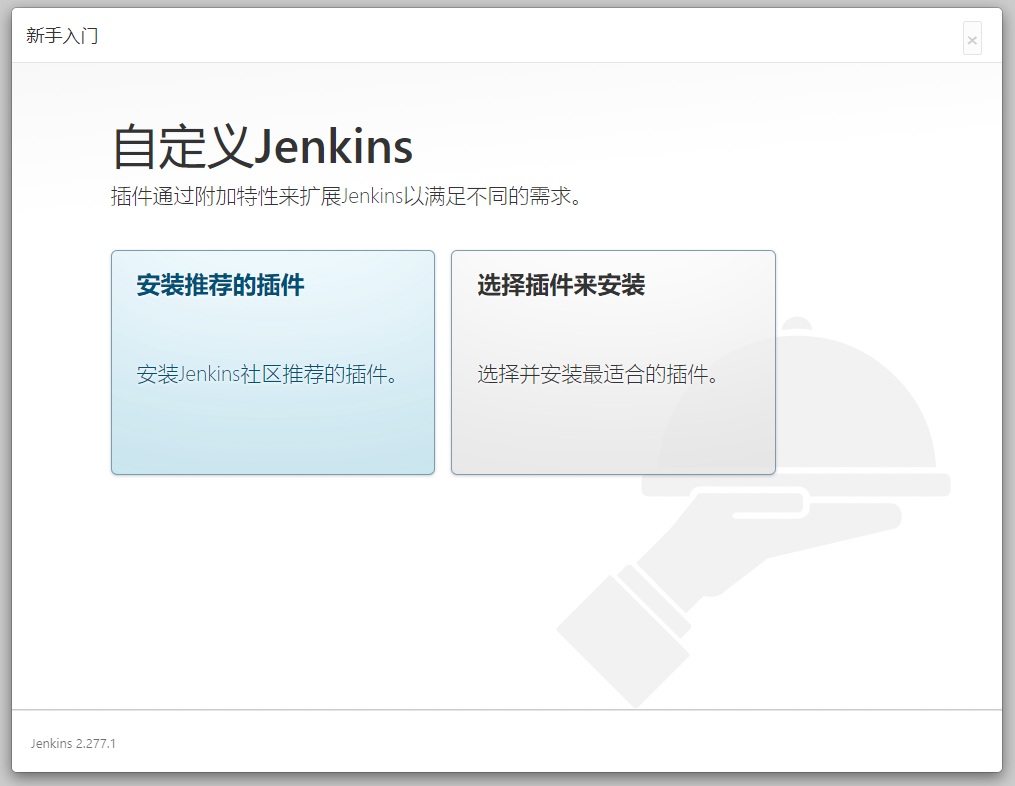Dismiss the setup wizard with the X
Screen dimensions: 1015x786
(971, 38)
